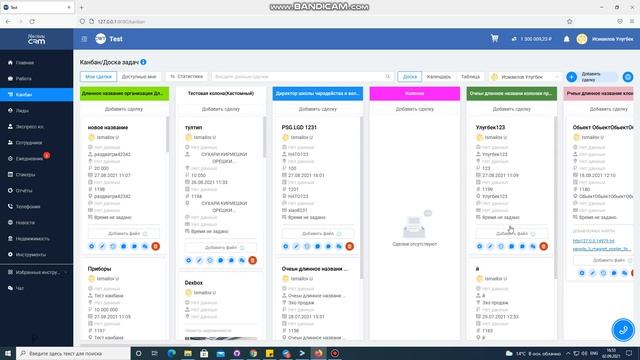Click the search magnifier icon in deals search box
The image size is (640, 360).
(388, 76)
